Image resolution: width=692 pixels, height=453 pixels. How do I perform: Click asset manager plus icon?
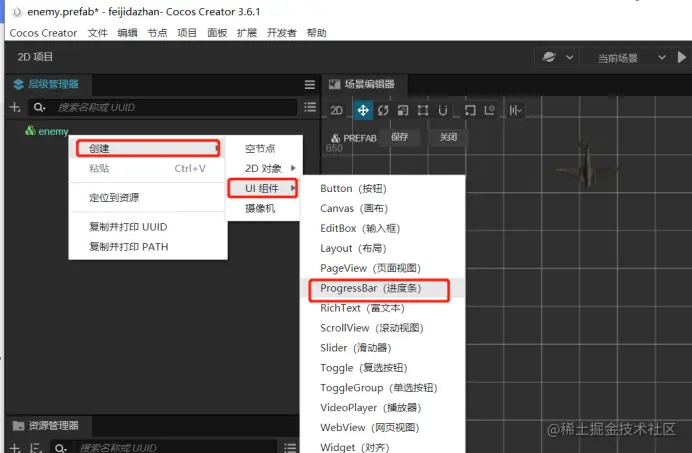click(x=15, y=448)
